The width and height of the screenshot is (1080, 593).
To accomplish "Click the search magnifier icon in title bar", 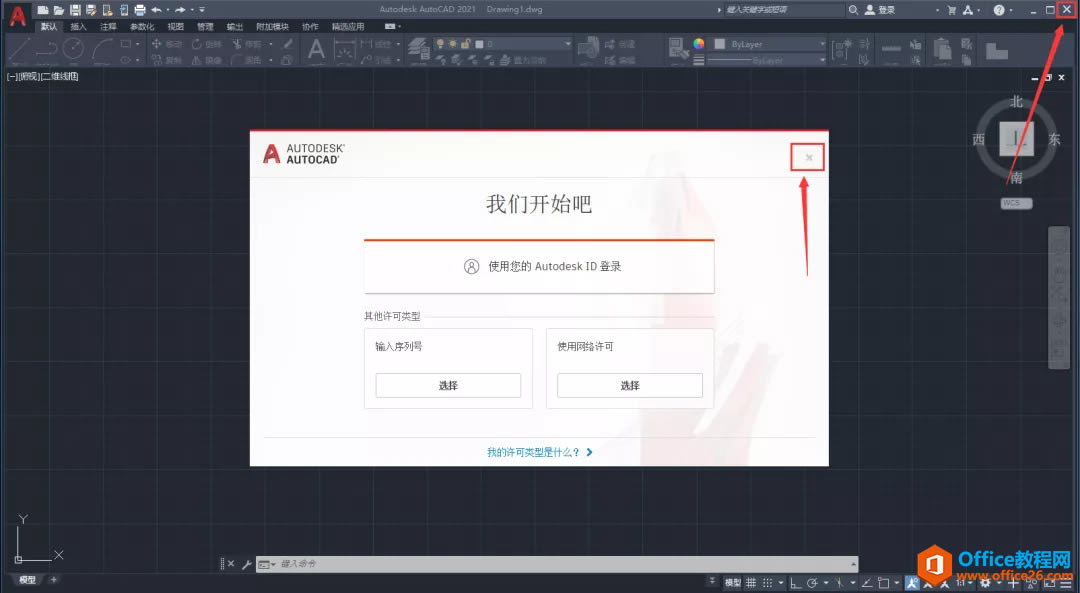I will click(853, 10).
